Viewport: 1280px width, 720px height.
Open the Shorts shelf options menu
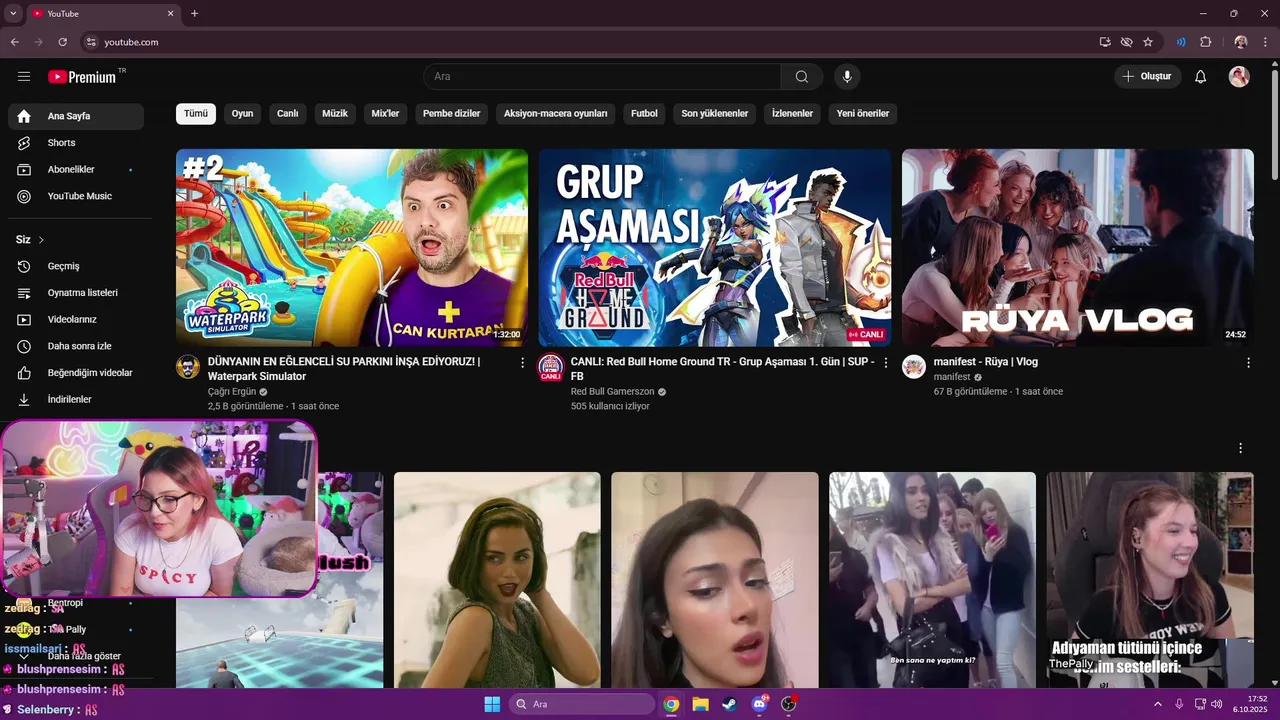tap(1241, 449)
